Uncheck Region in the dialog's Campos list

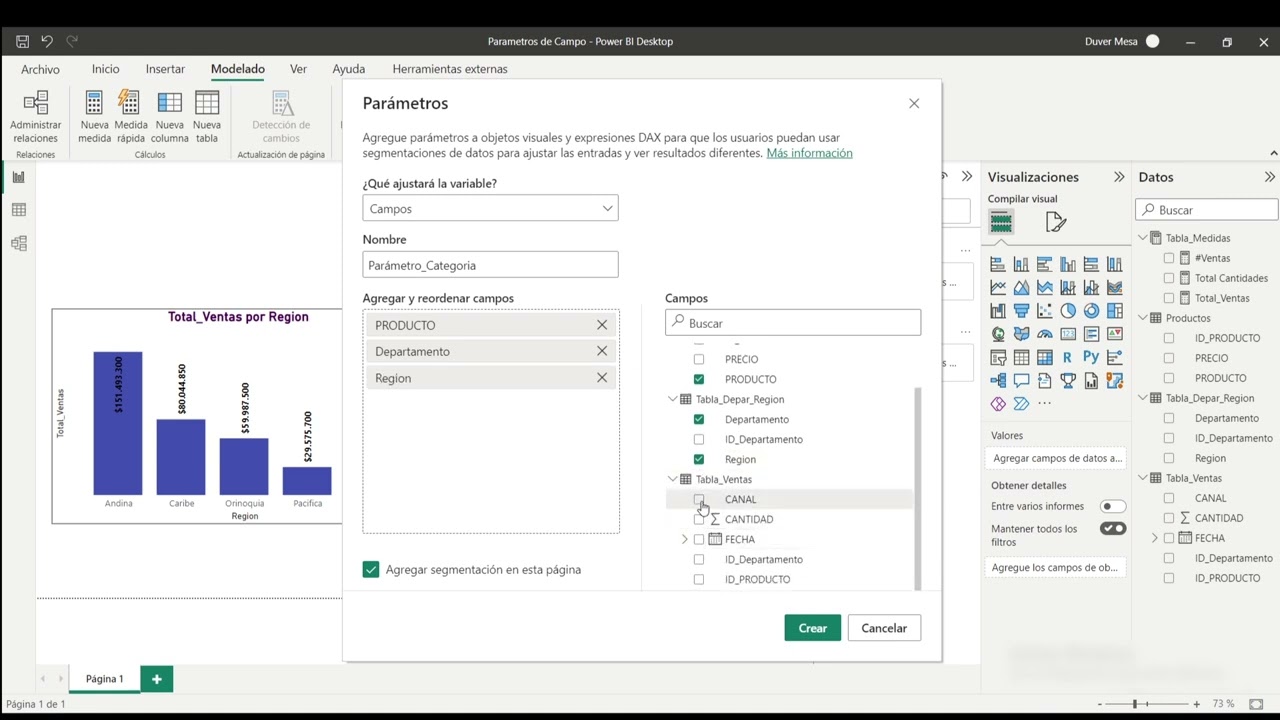tap(699, 459)
